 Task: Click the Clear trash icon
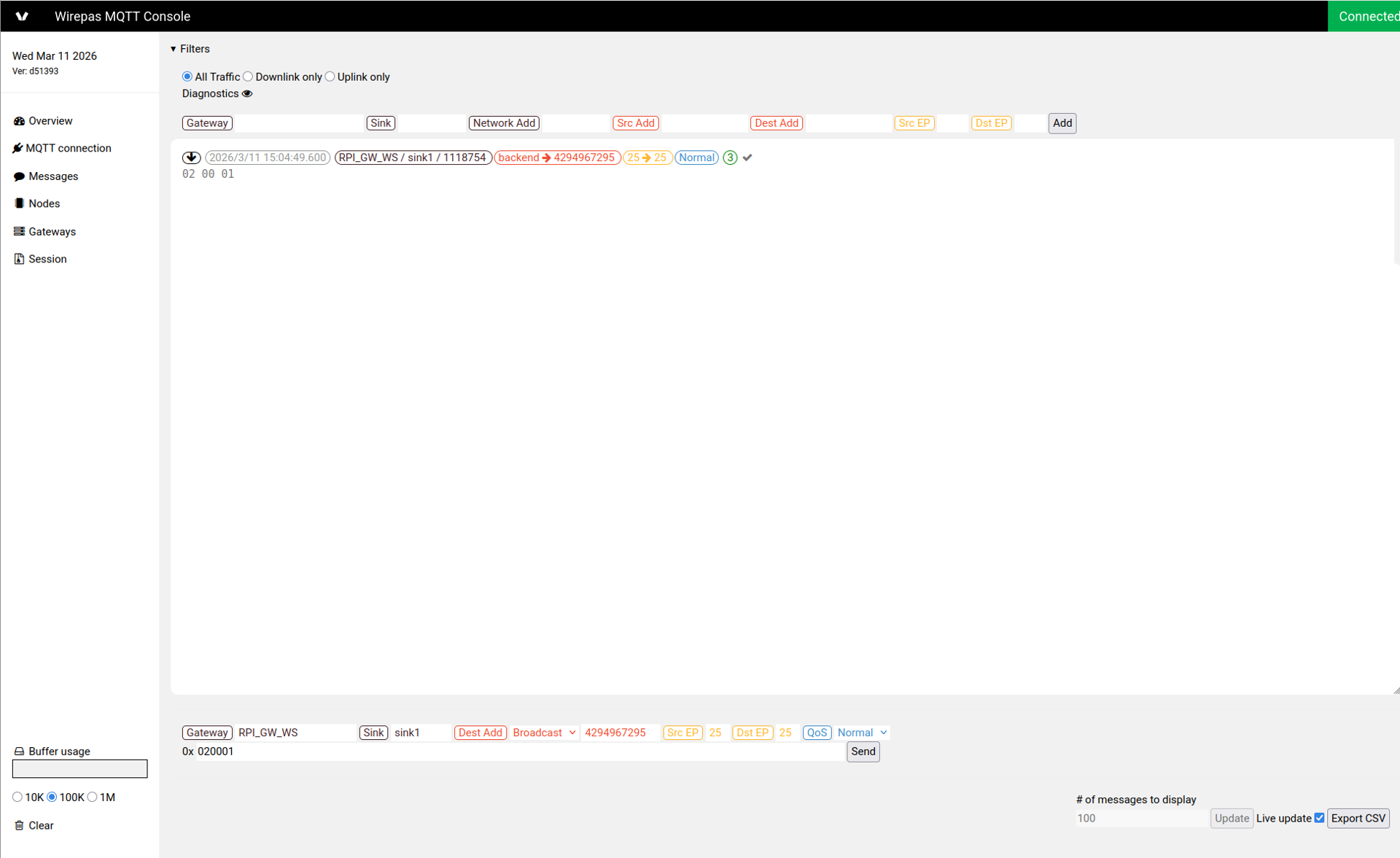pyautogui.click(x=19, y=825)
